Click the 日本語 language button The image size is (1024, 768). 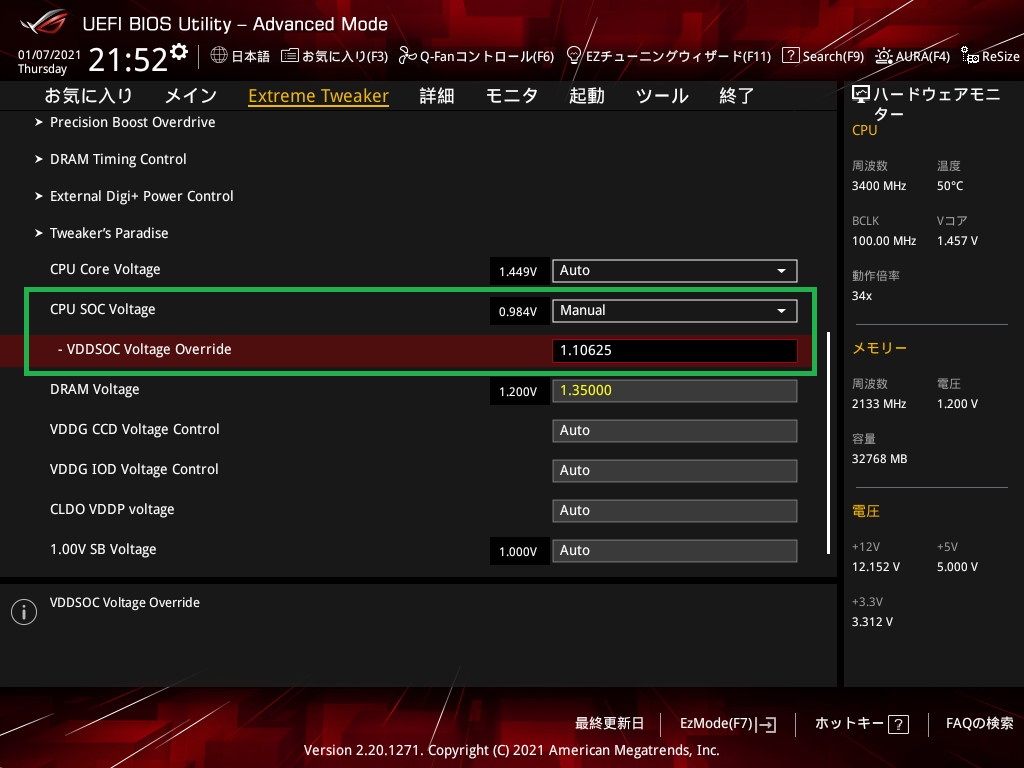240,56
